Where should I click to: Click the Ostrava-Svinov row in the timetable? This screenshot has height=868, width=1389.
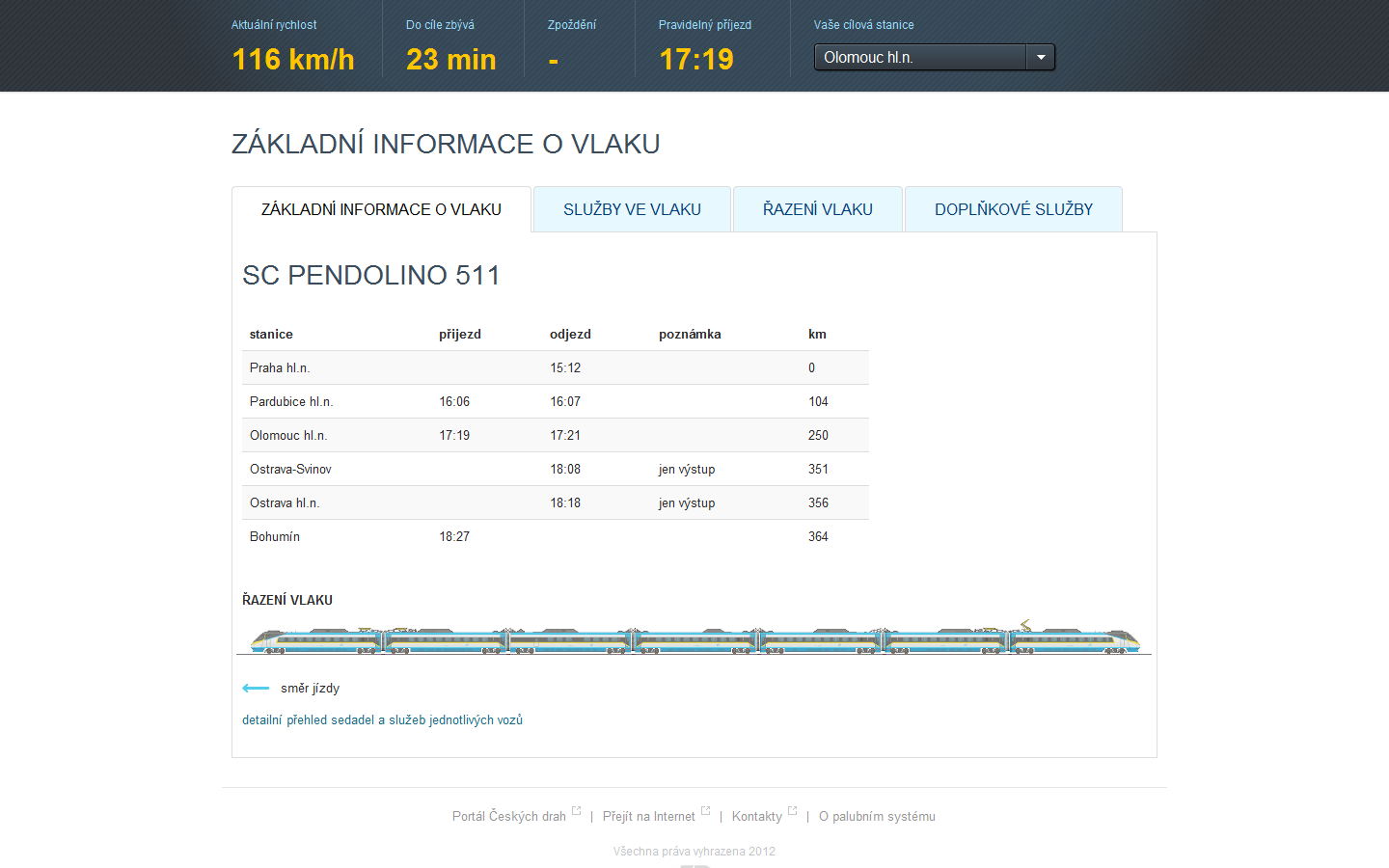click(x=555, y=469)
